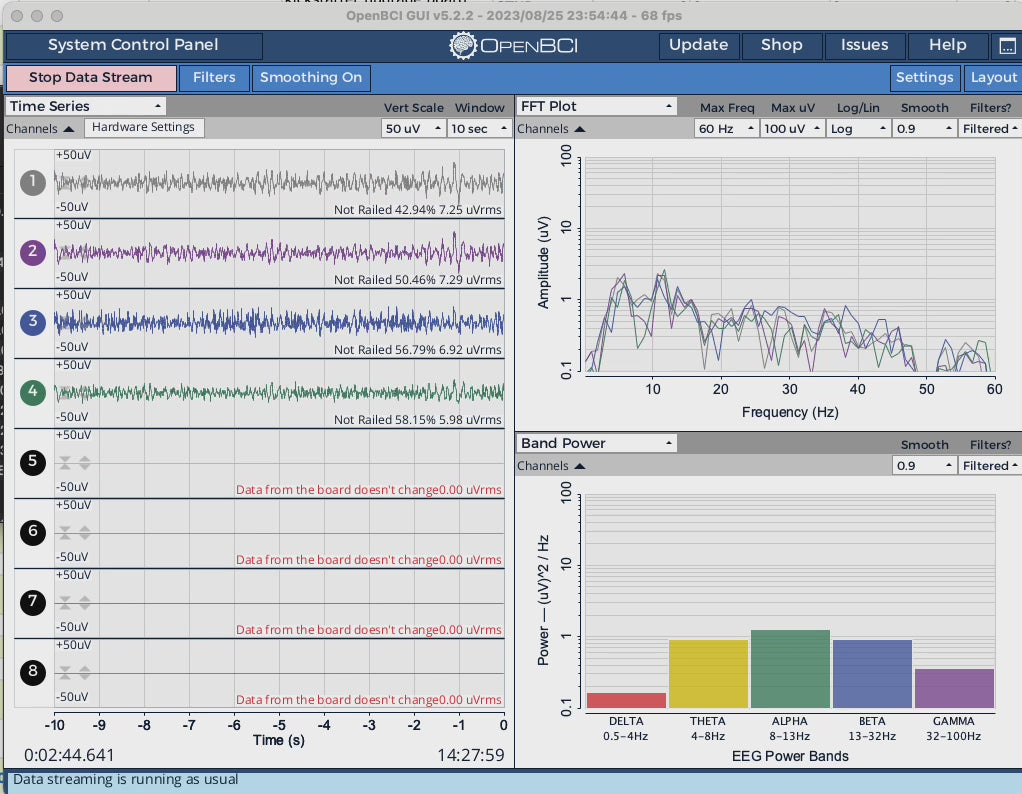Click the ALPHA band power bar
This screenshot has width=1022, height=794.
click(790, 669)
